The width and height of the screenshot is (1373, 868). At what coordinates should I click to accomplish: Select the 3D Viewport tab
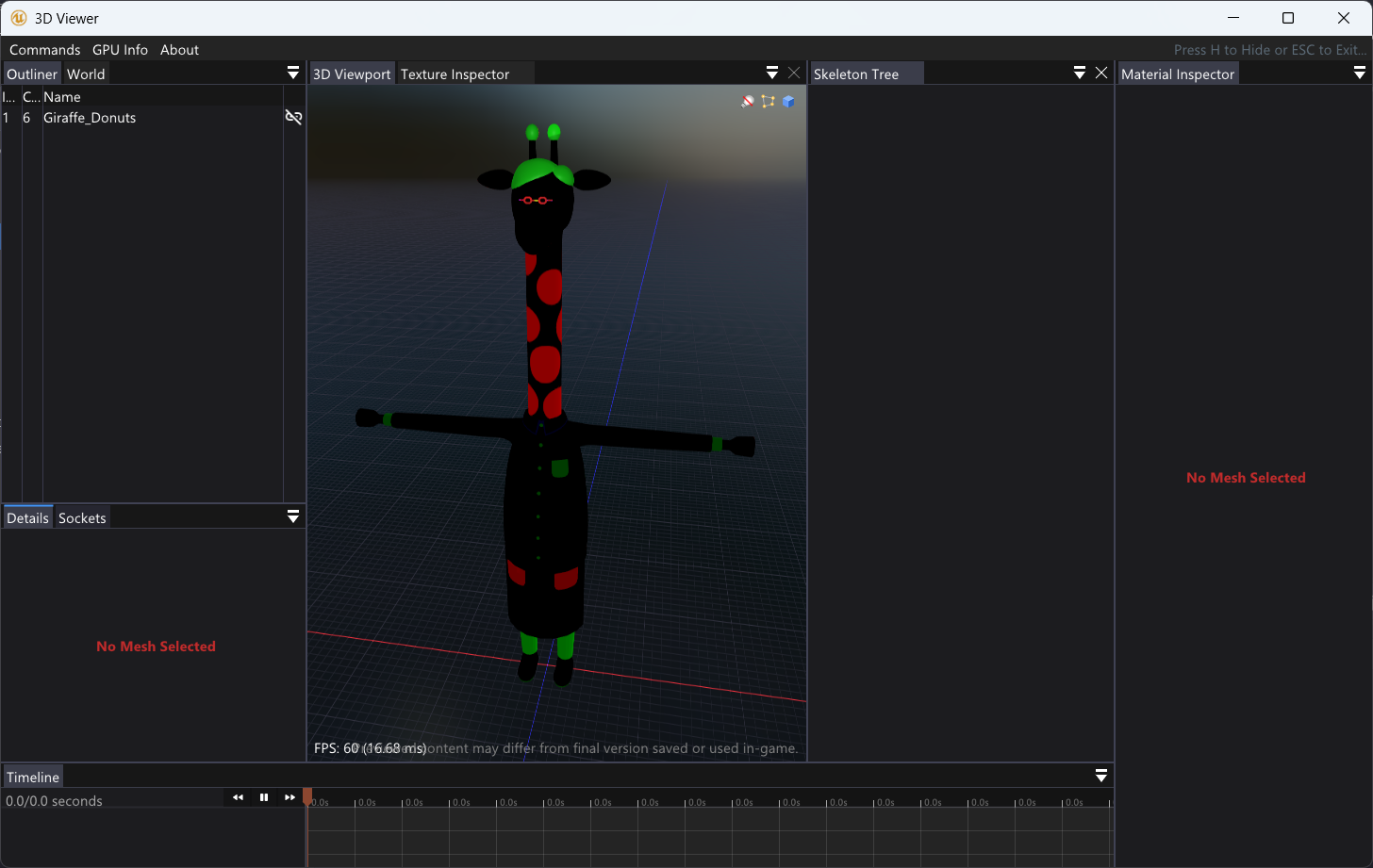352,74
